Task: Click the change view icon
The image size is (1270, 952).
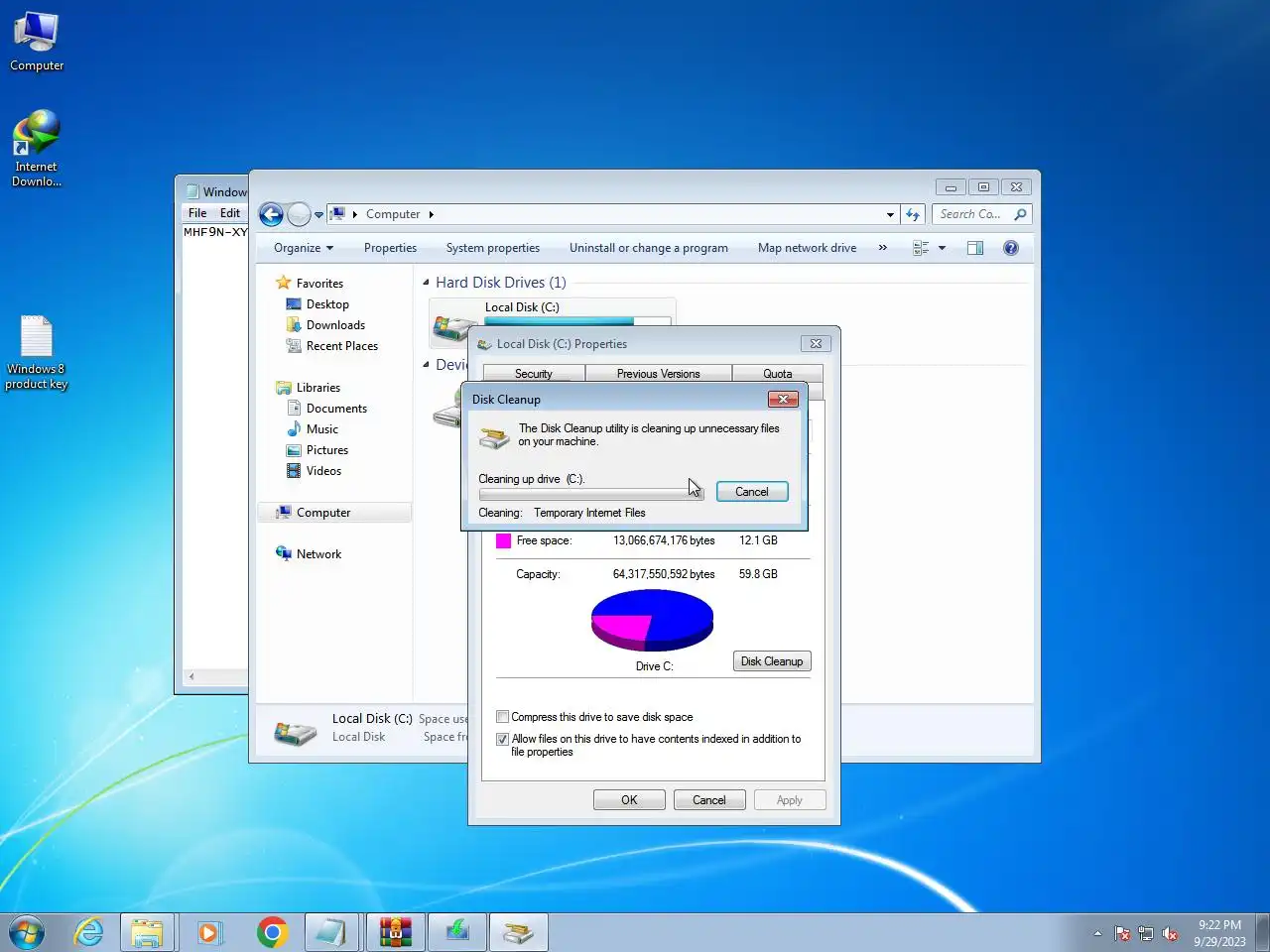Action: click(921, 248)
